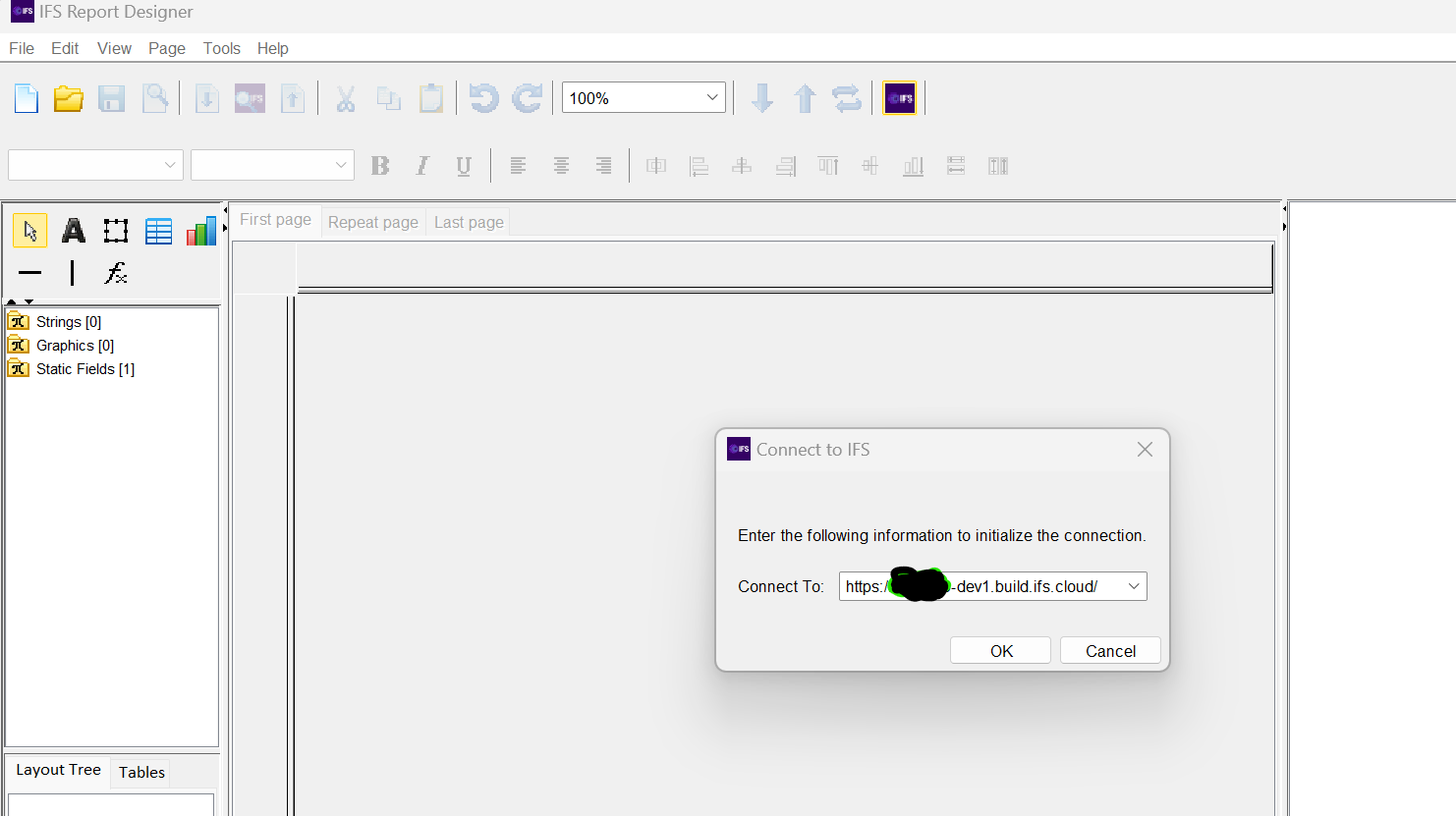This screenshot has width=1456, height=816.
Task: Switch to the Repeat page tab
Action: pyautogui.click(x=373, y=222)
